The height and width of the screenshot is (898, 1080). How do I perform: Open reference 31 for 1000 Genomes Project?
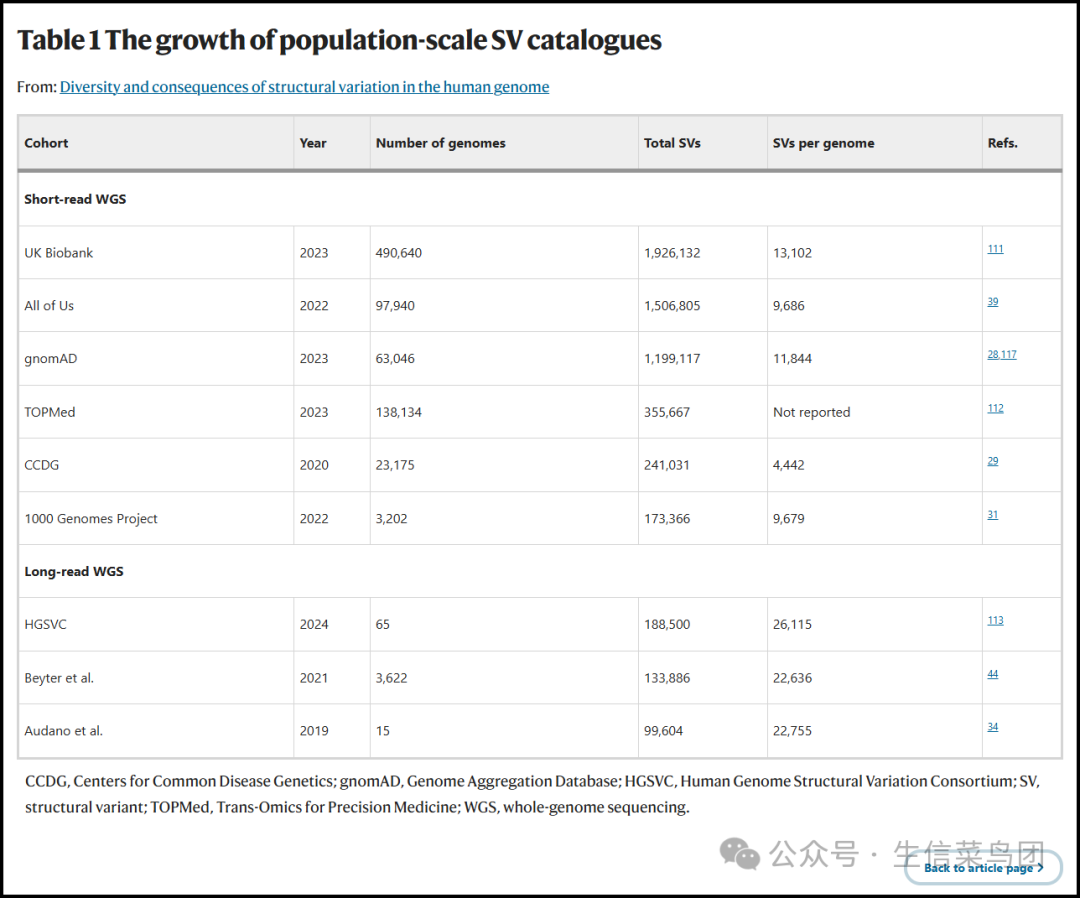pos(993,515)
